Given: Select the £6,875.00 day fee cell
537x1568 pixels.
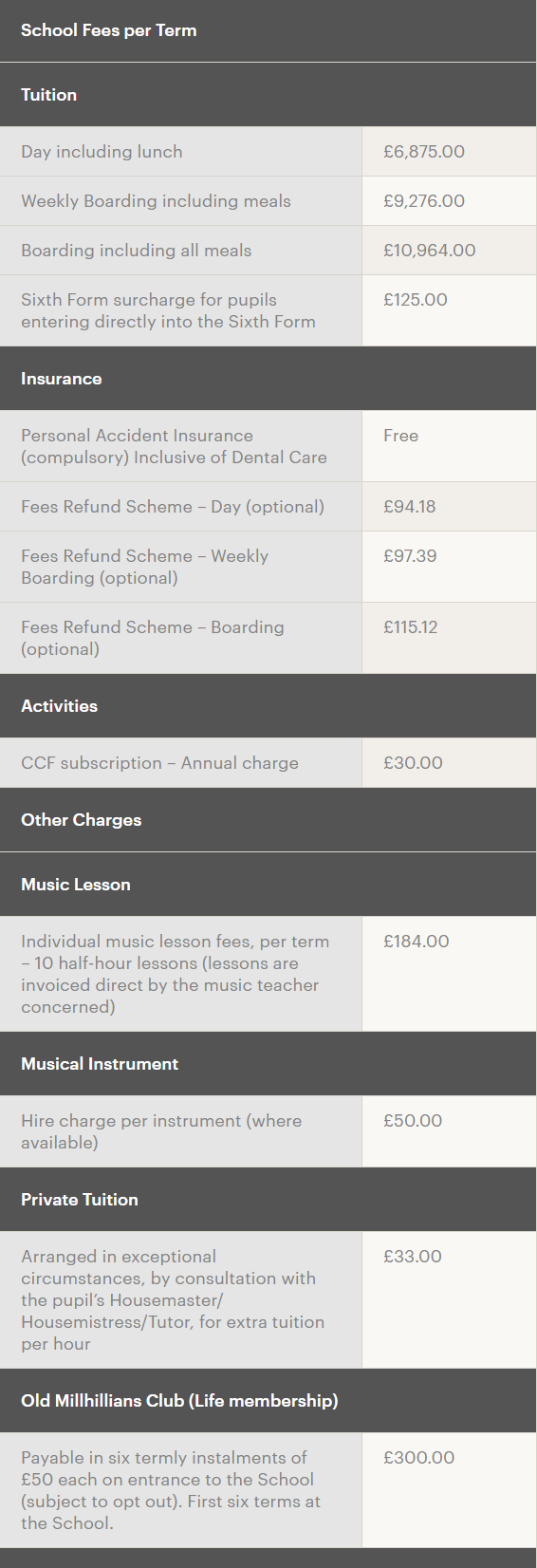Looking at the screenshot, I should pyautogui.click(x=449, y=152).
